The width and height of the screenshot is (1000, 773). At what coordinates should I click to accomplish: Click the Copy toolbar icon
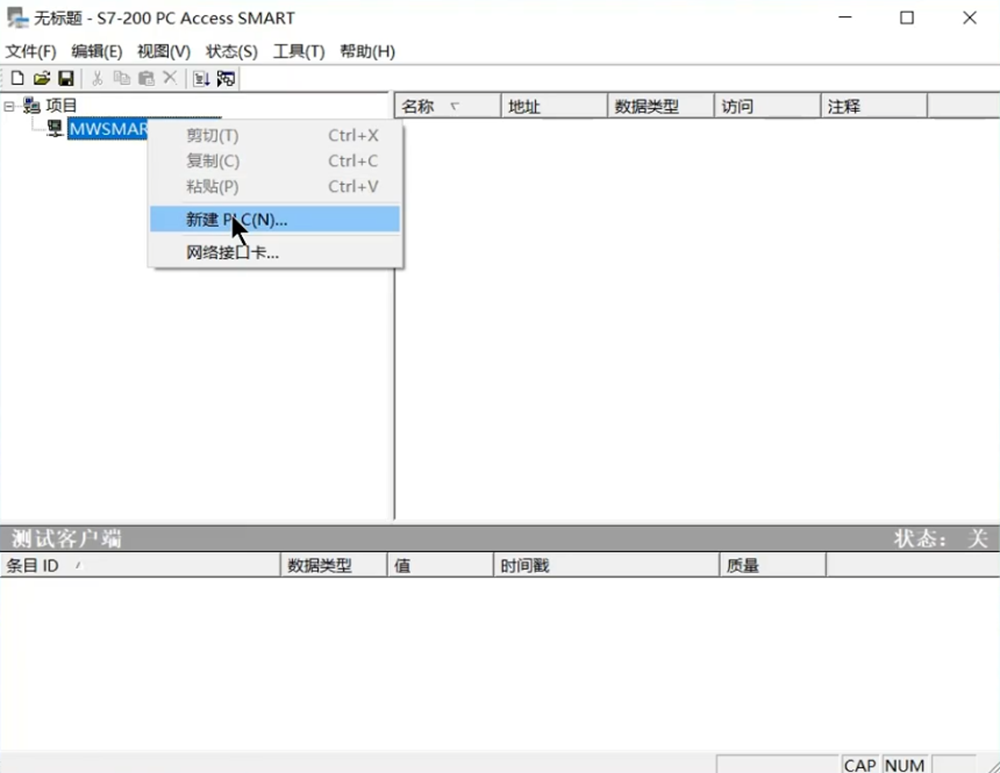(121, 78)
